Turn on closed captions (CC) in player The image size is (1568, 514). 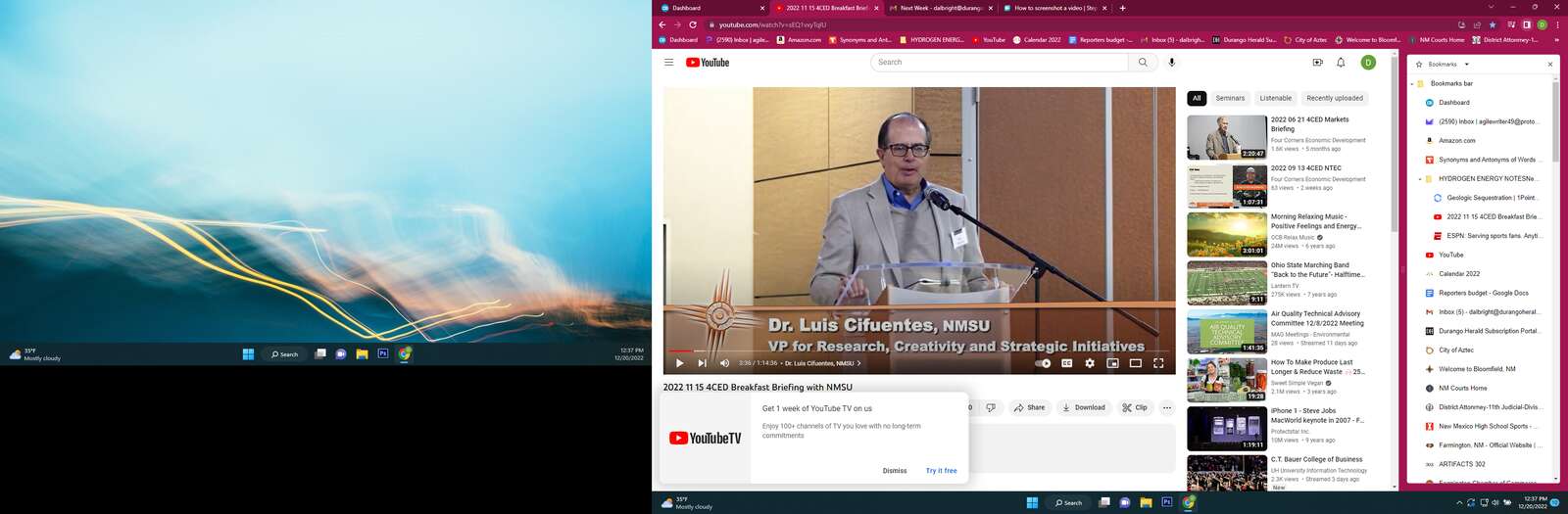point(1066,363)
